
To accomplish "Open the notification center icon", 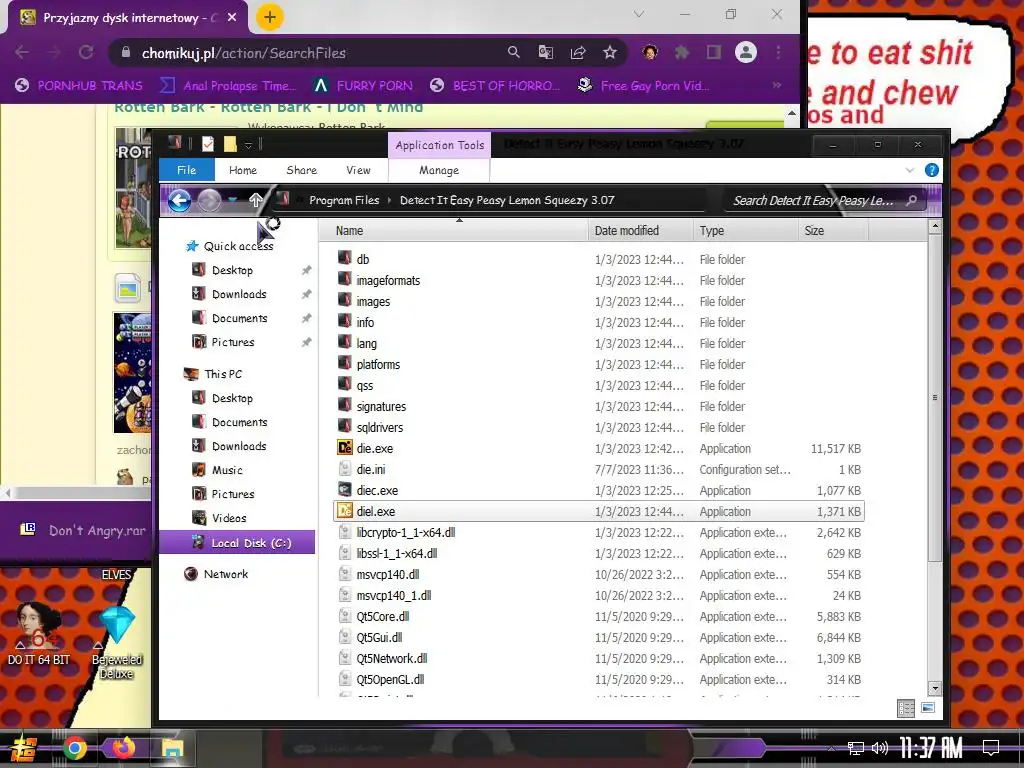I will tap(991, 748).
